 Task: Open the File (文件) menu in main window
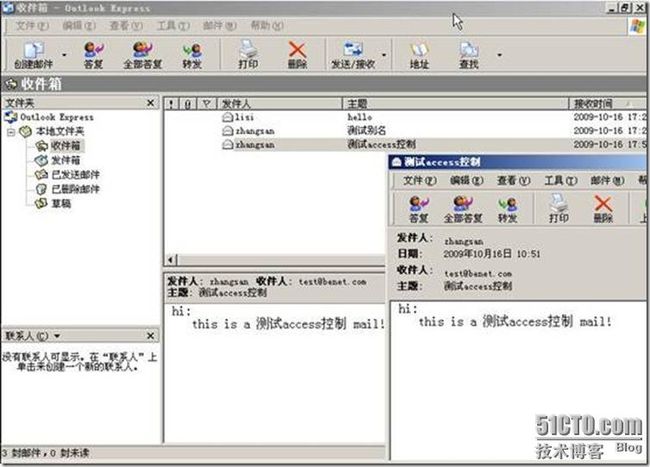(32, 26)
